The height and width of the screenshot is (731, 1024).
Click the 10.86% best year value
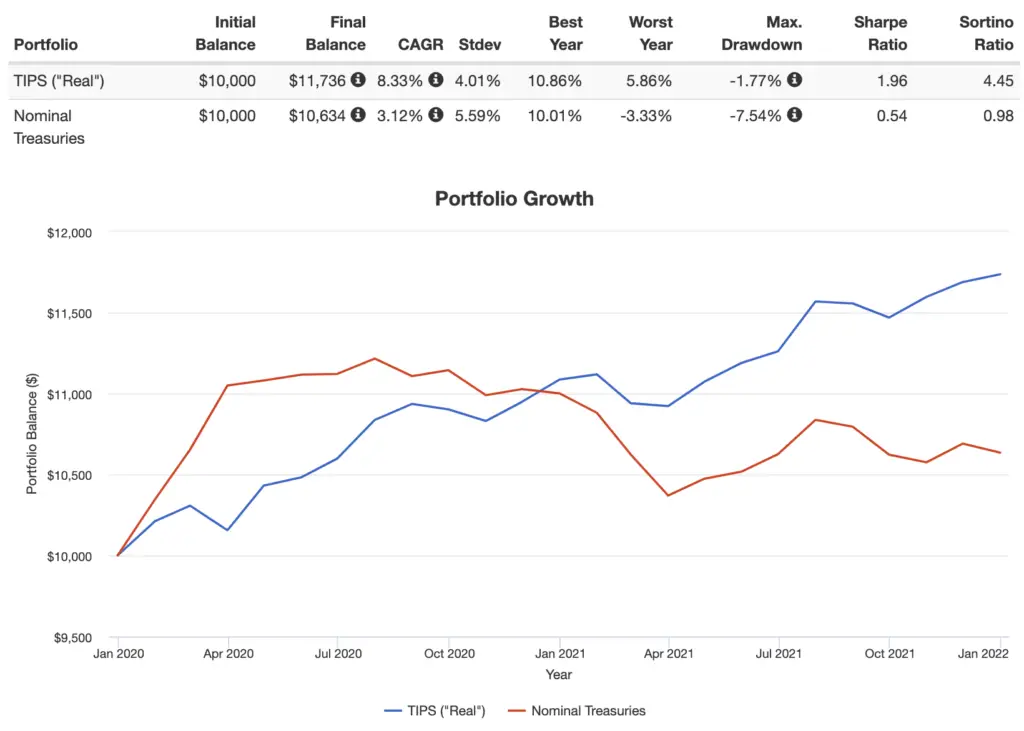click(x=554, y=81)
